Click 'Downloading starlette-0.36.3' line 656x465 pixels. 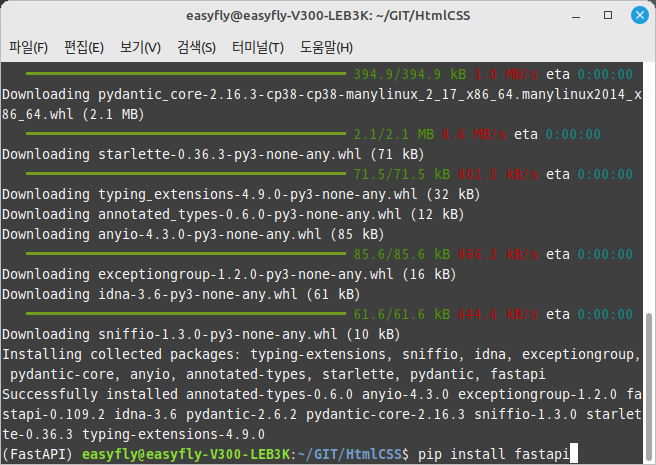pyautogui.click(x=213, y=154)
